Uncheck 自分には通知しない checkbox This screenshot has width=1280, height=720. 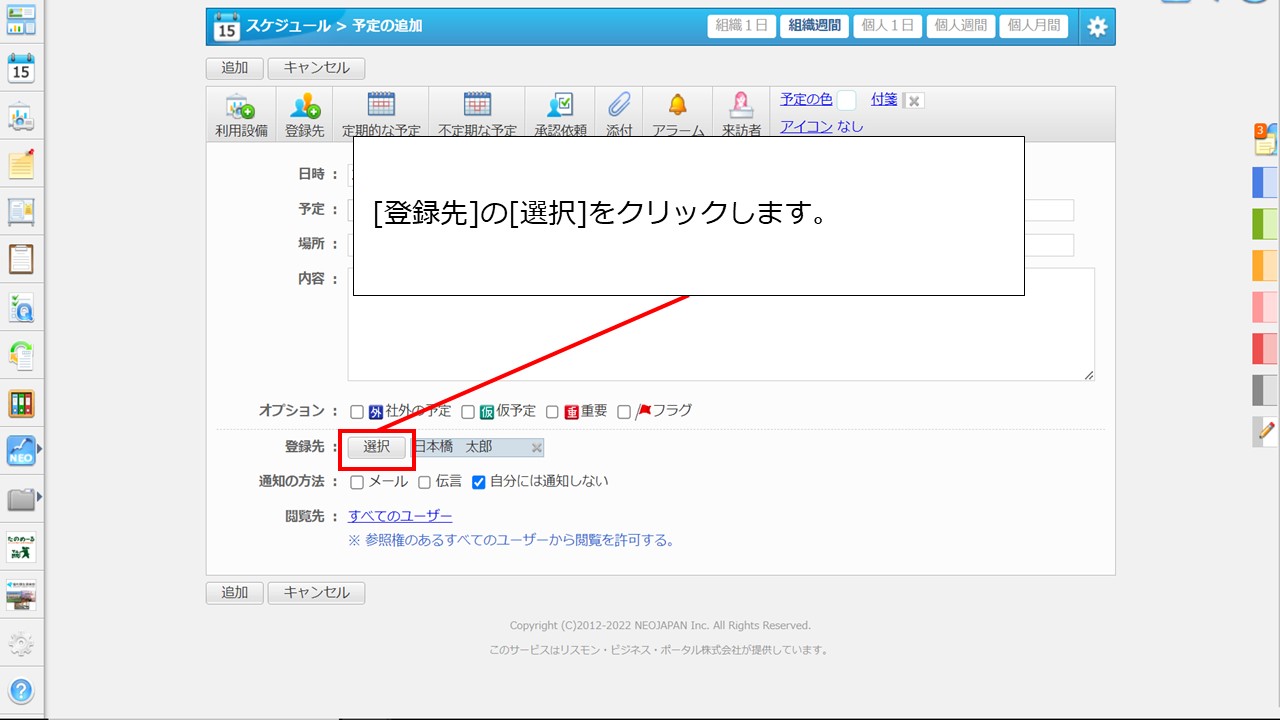coord(478,482)
